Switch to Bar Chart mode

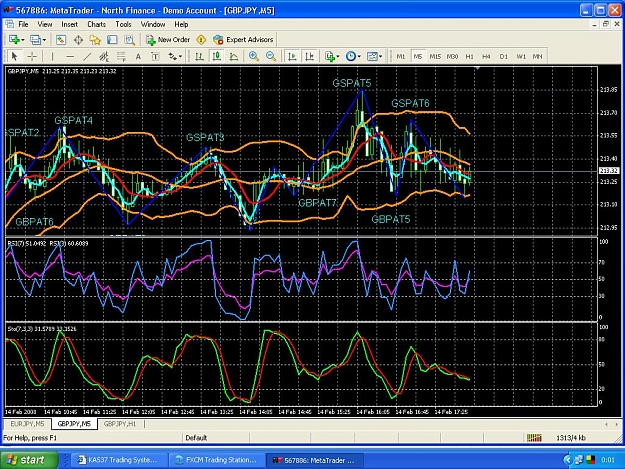click(x=199, y=57)
